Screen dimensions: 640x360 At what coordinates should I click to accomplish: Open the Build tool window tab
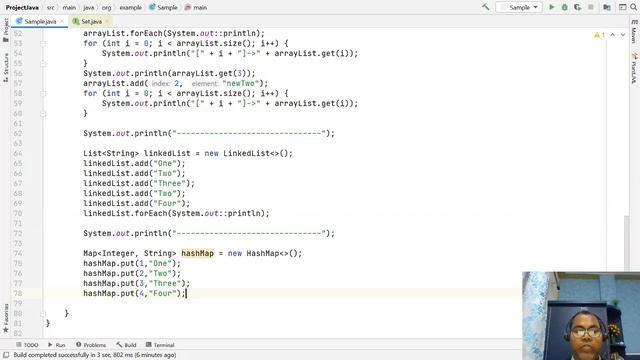click(x=126, y=345)
